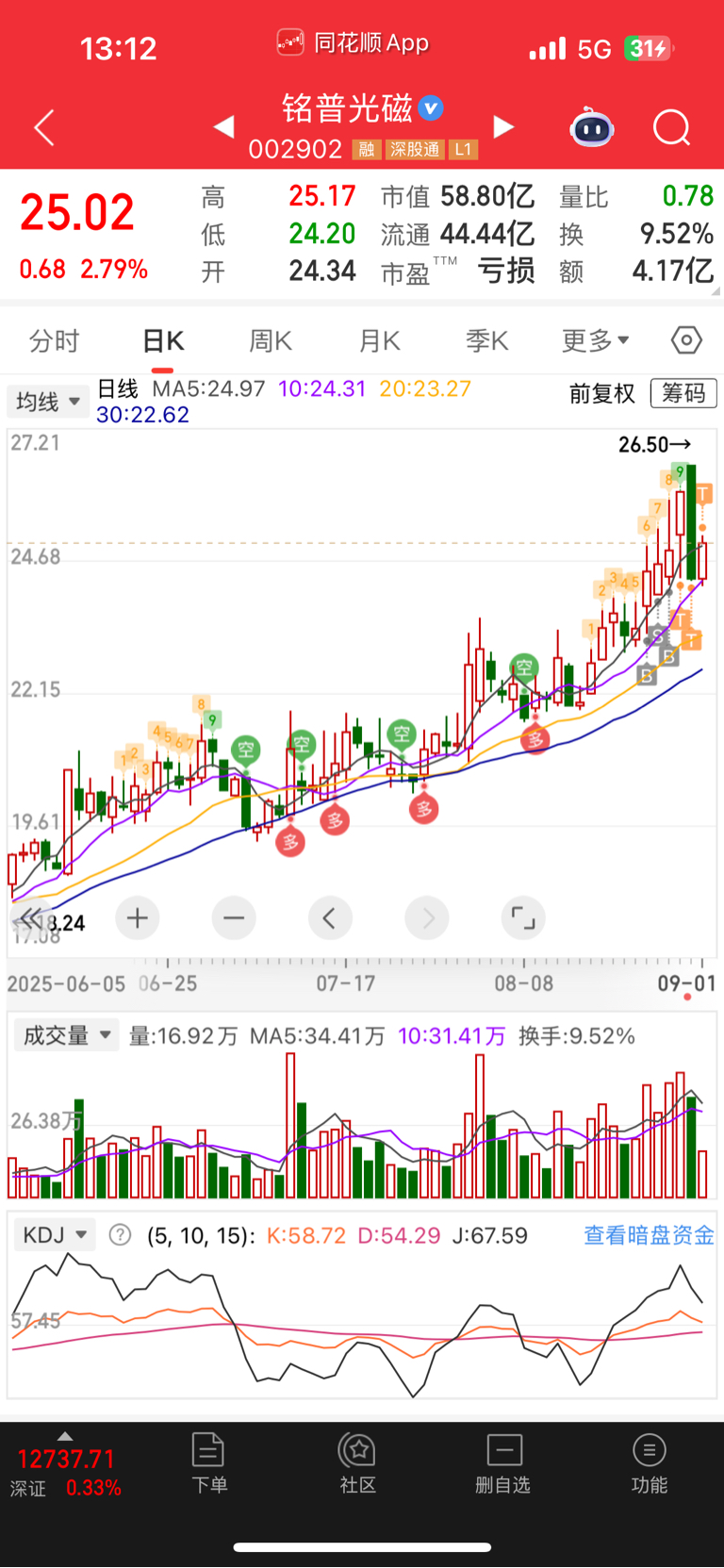
Task: Switch to 周K tab
Action: coord(271,340)
